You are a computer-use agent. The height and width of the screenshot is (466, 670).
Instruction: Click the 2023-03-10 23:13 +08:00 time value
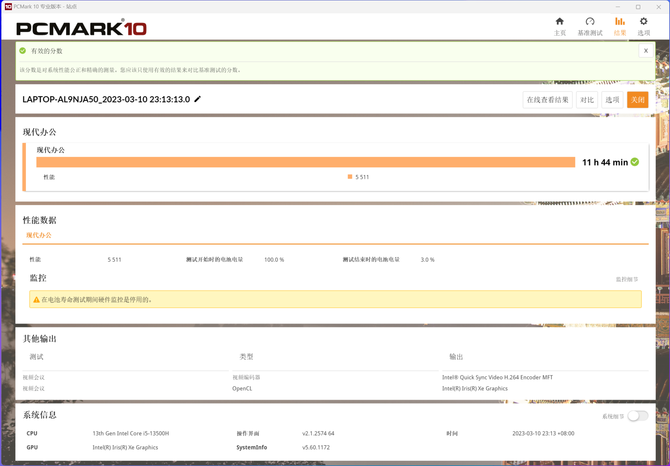[x=543, y=433]
